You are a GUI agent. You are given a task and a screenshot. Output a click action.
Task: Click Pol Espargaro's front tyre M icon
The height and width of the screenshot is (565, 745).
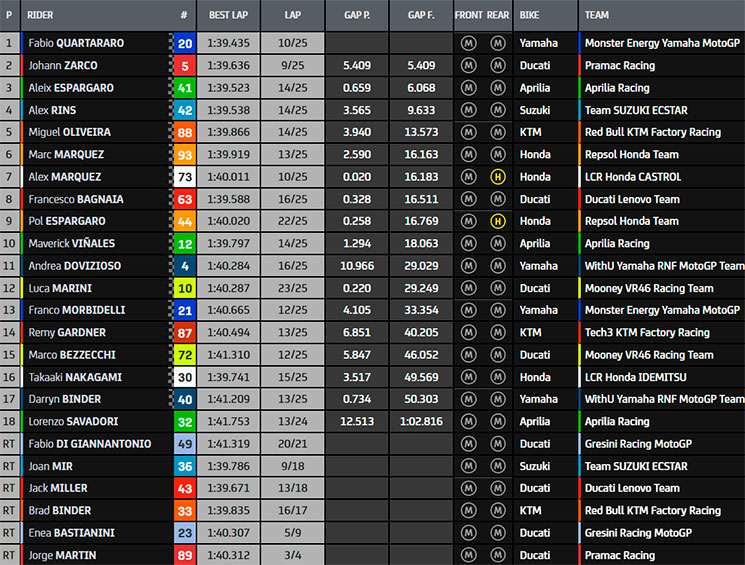pyautogui.click(x=468, y=221)
